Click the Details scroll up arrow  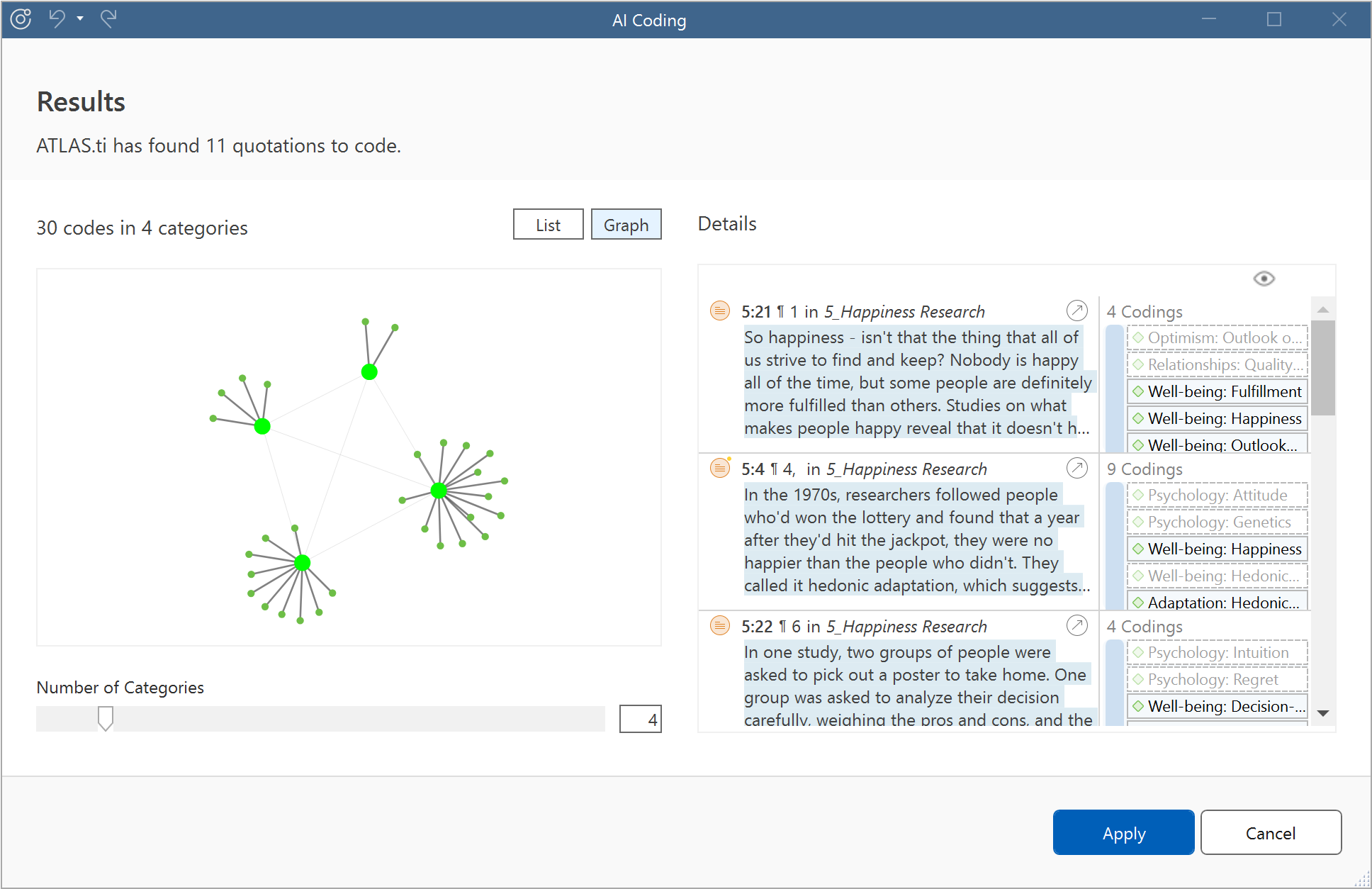(x=1322, y=310)
